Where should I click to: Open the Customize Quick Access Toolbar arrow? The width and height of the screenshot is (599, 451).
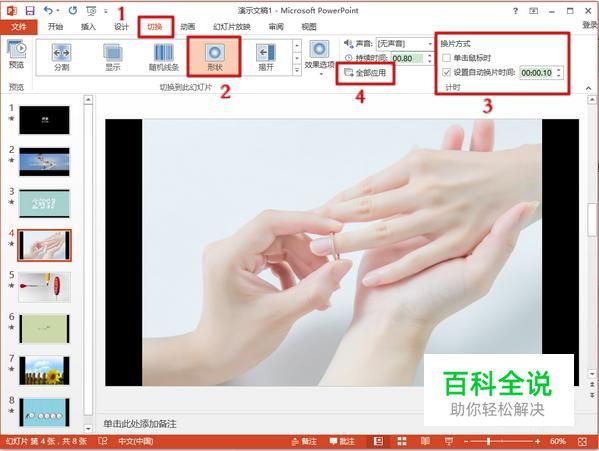point(106,11)
